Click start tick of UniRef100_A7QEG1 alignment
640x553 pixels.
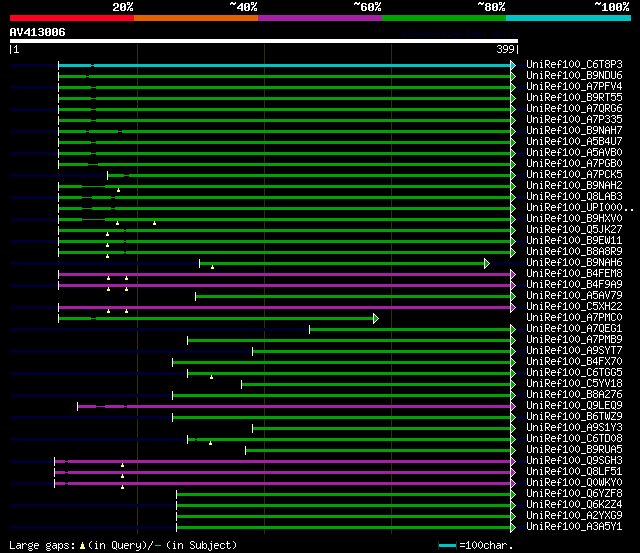(309, 329)
